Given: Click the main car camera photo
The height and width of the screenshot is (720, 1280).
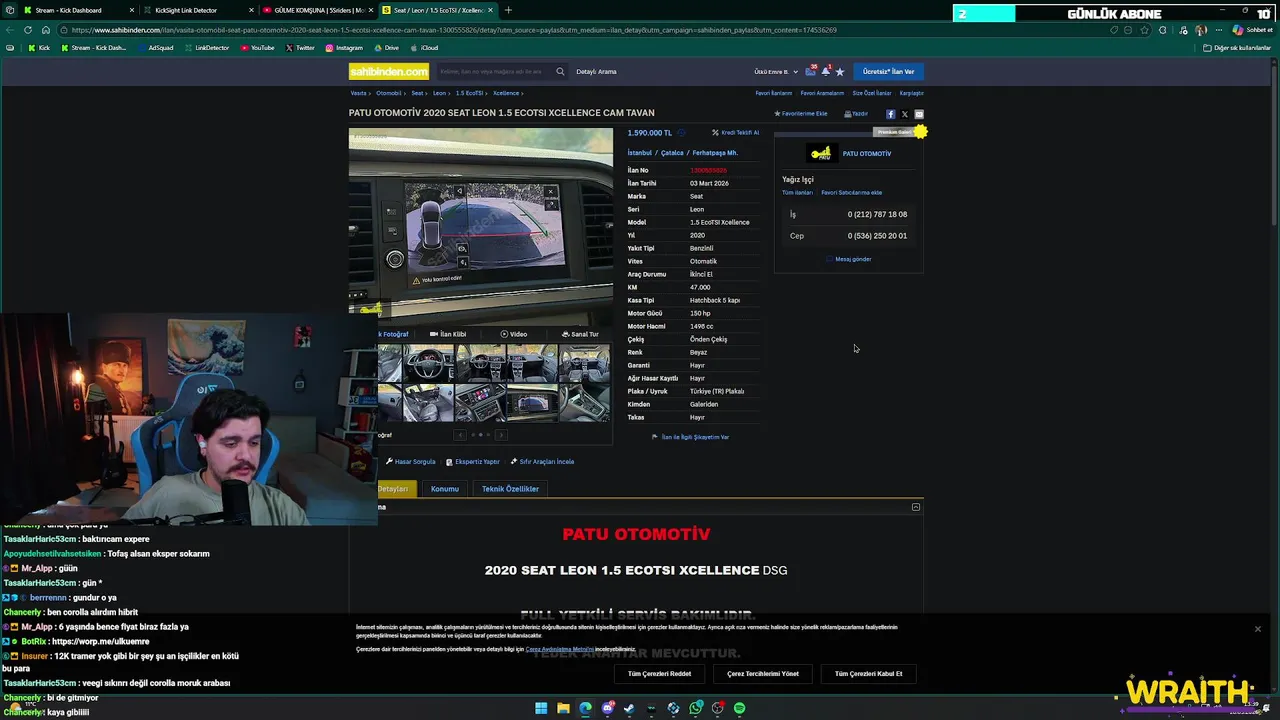Looking at the screenshot, I should tap(481, 227).
